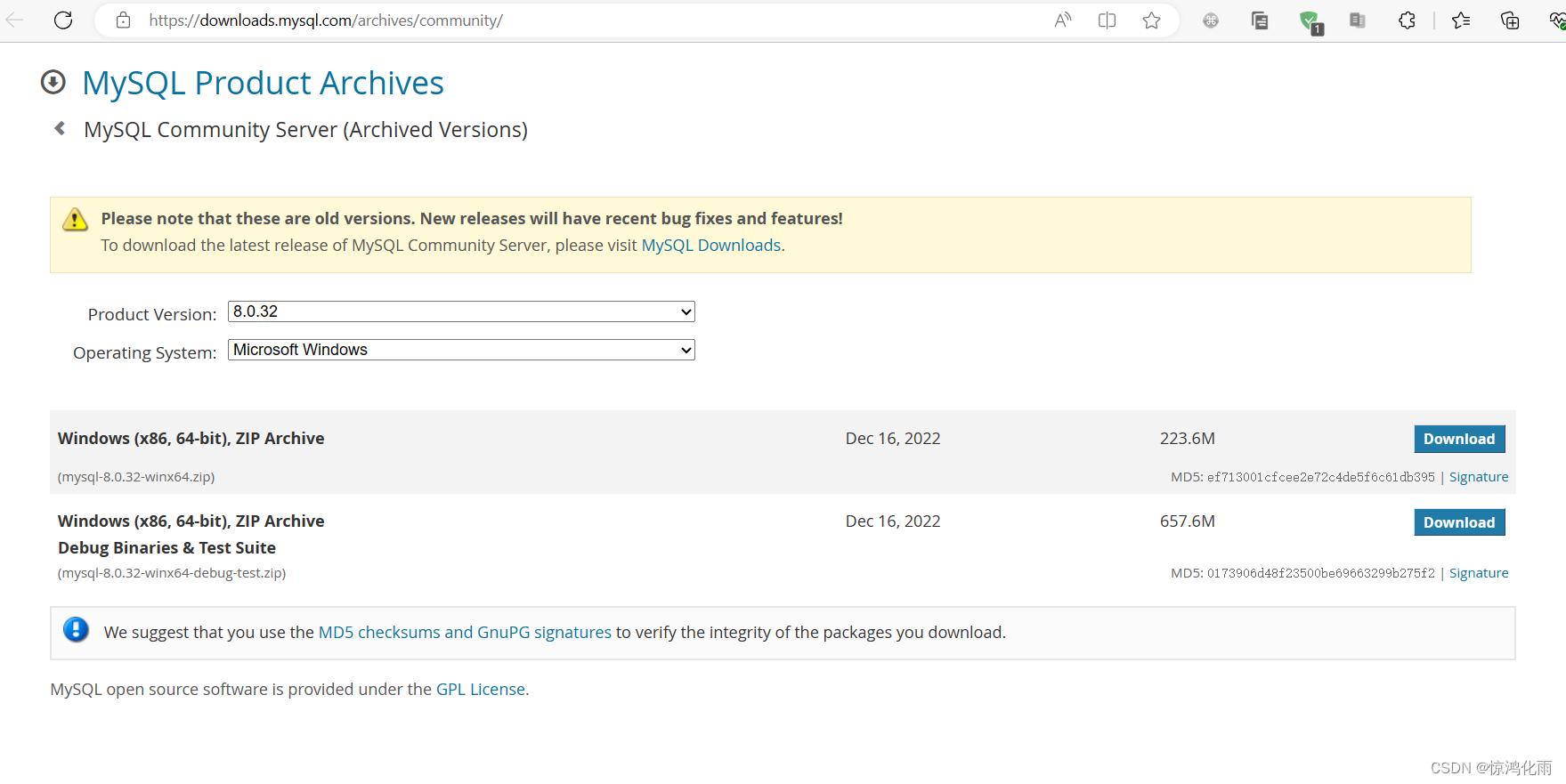Click the gray translate extension icon
The height and width of the screenshot is (784, 1566).
click(x=1358, y=20)
